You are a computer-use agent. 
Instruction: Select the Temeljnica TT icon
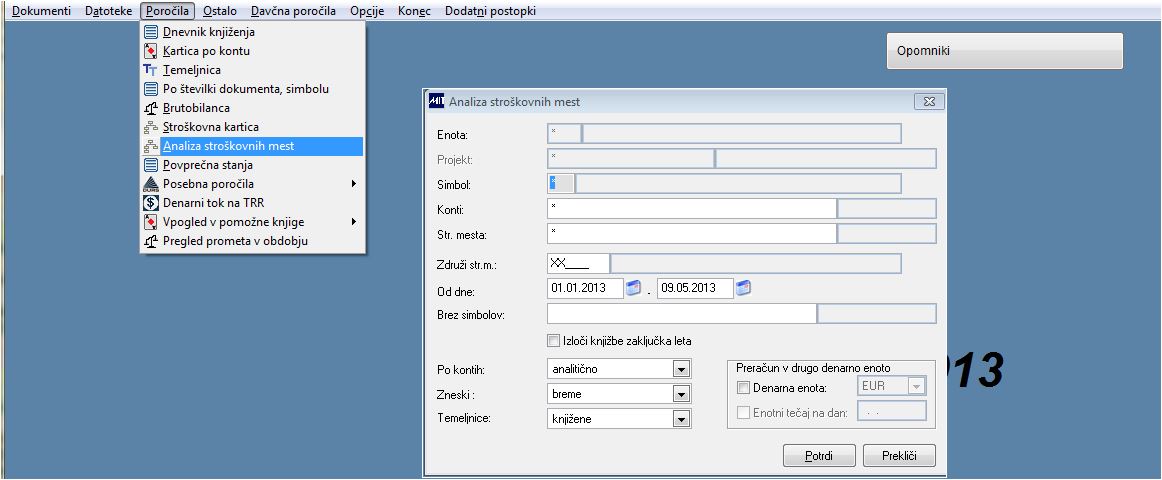click(x=151, y=70)
